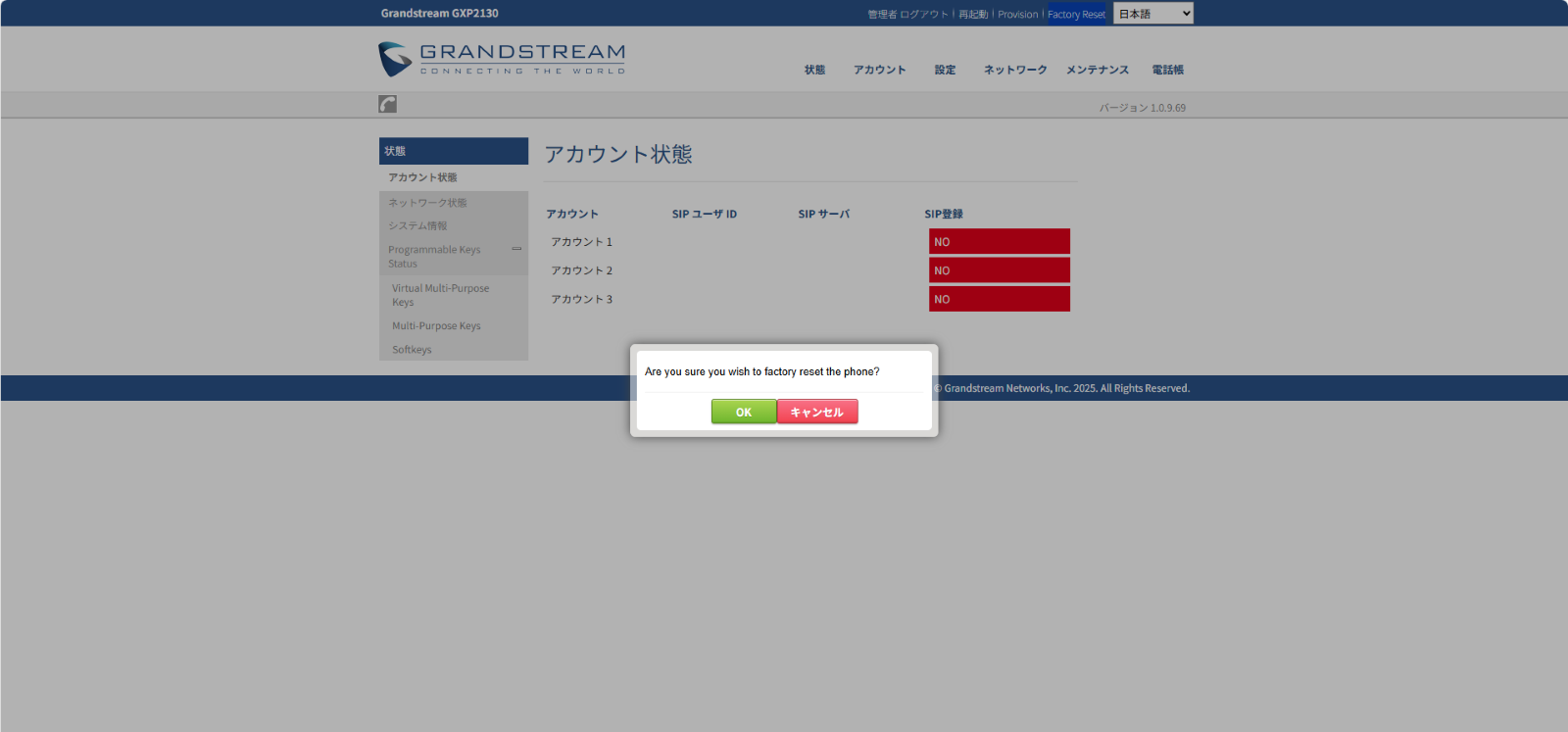Click the NO status for アカウント 3
The height and width of the screenshot is (732, 1568).
click(1000, 299)
